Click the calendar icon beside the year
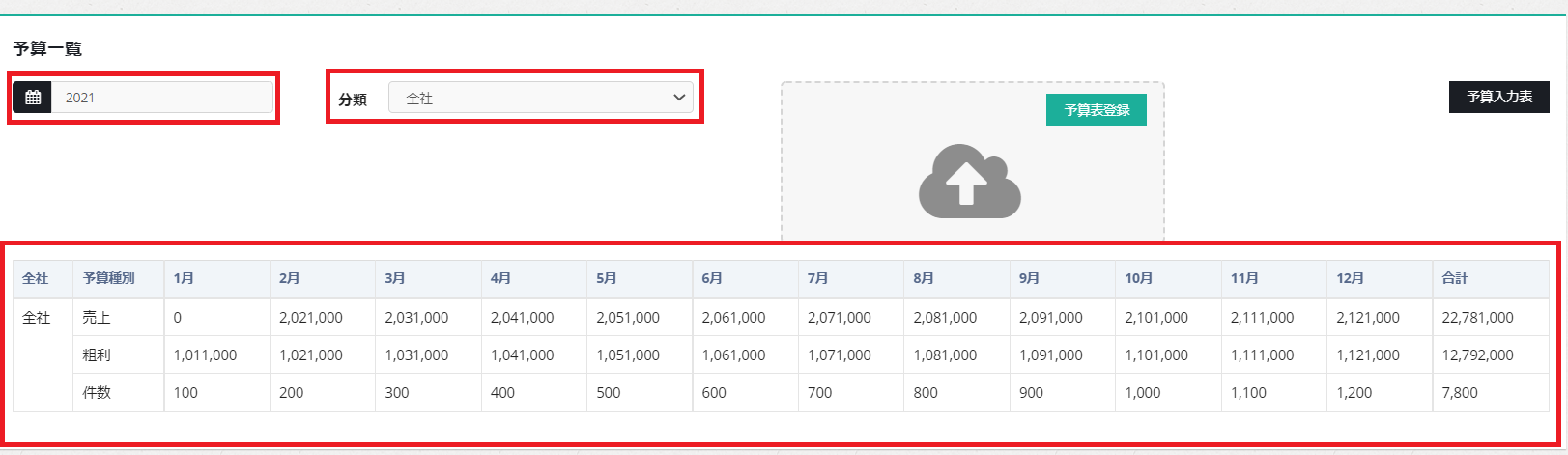 pos(33,98)
